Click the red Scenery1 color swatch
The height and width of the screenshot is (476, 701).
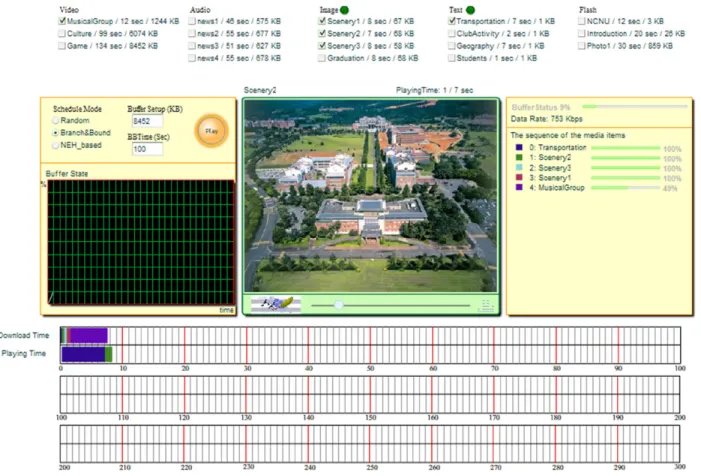point(519,177)
